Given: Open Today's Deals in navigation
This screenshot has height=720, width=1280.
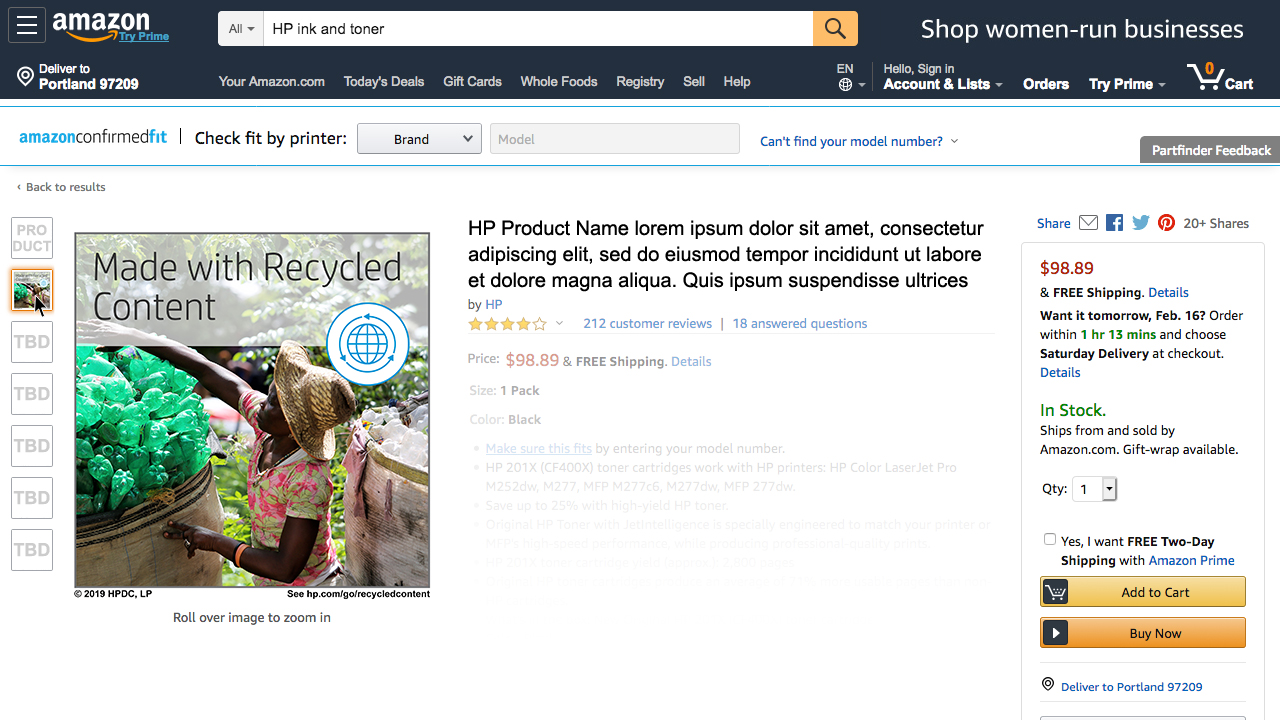Looking at the screenshot, I should pos(384,82).
